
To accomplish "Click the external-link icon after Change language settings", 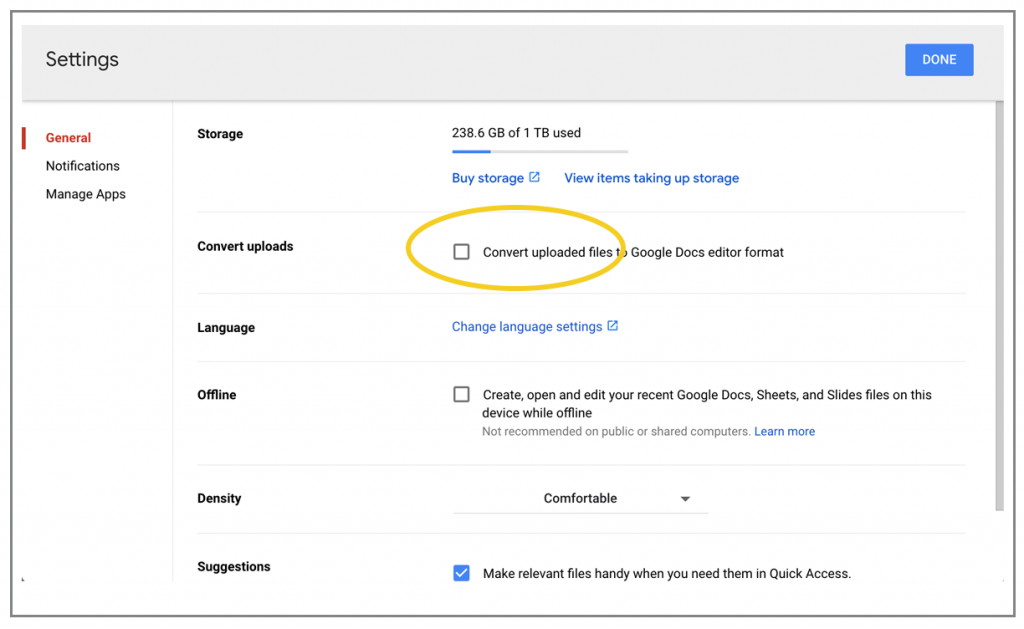I will (613, 326).
